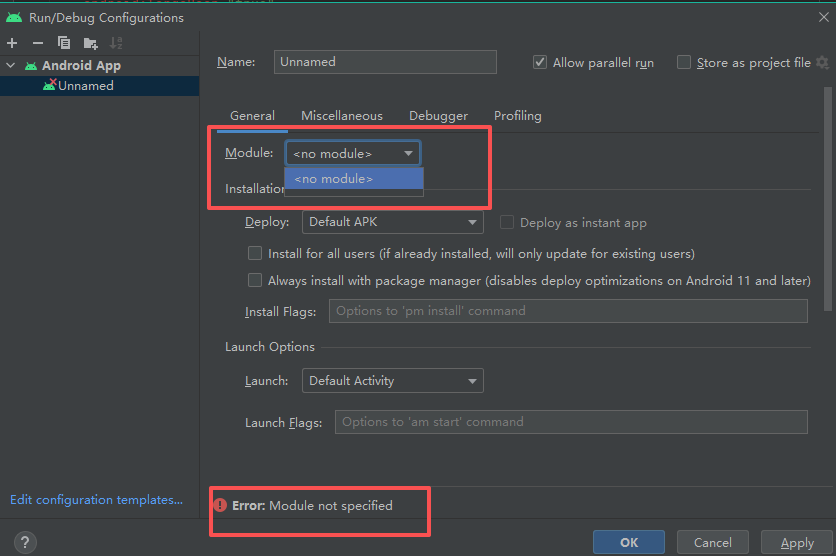Toggle the Allow parallel run checkbox
The height and width of the screenshot is (556, 836).
(540, 62)
